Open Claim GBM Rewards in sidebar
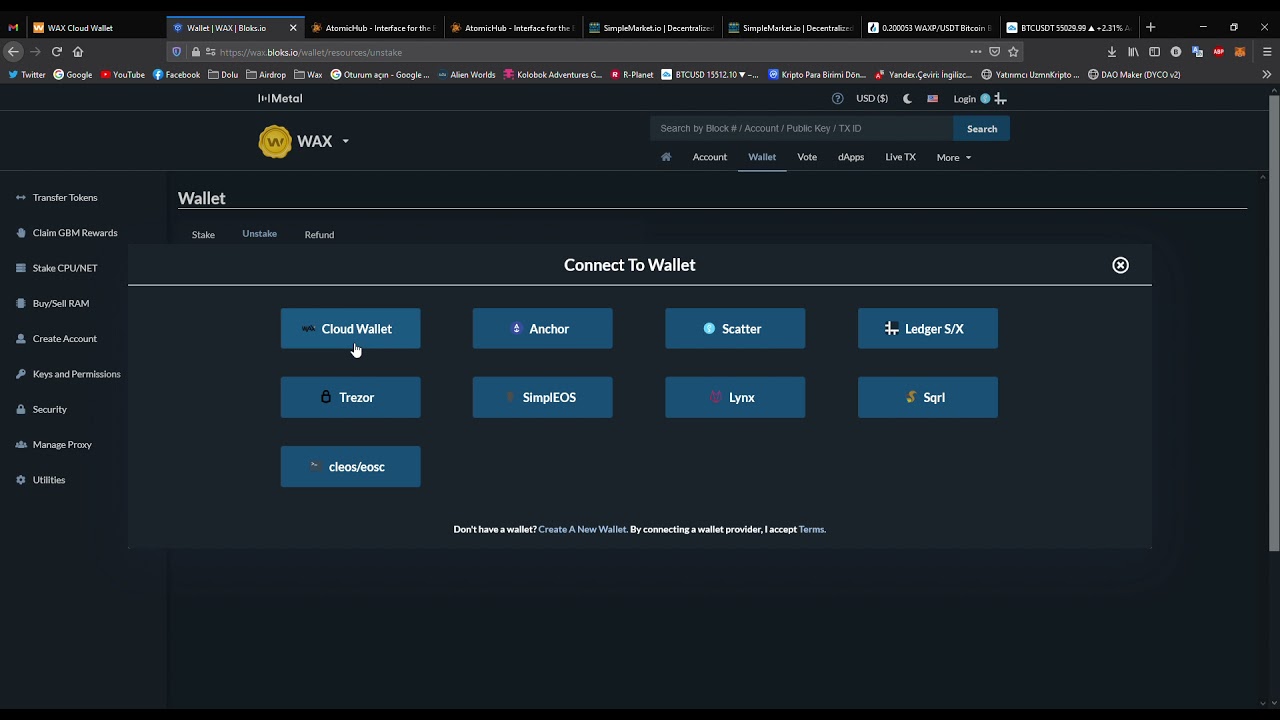Image resolution: width=1280 pixels, height=720 pixels. coord(67,233)
